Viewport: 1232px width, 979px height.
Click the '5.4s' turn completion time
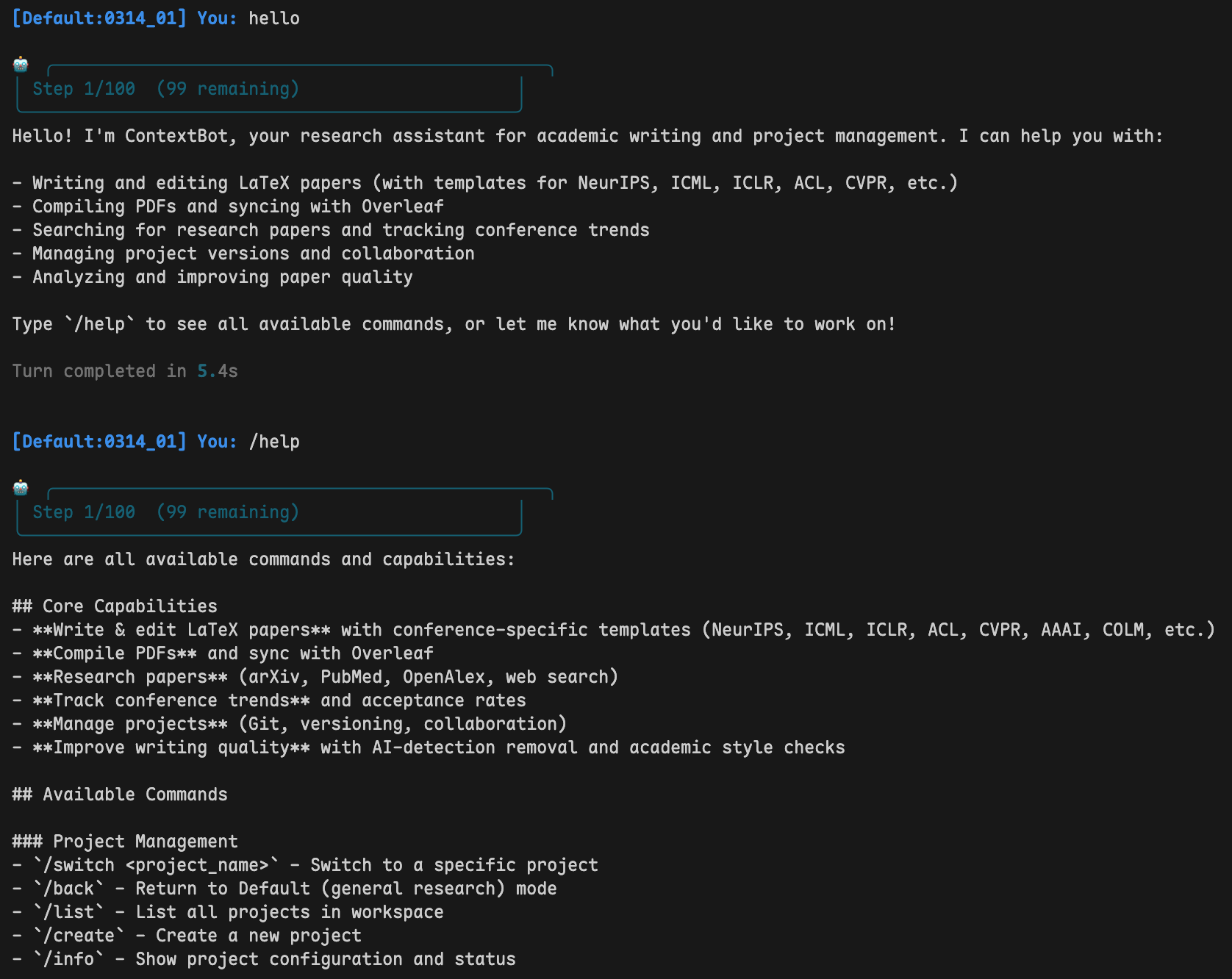coord(218,371)
